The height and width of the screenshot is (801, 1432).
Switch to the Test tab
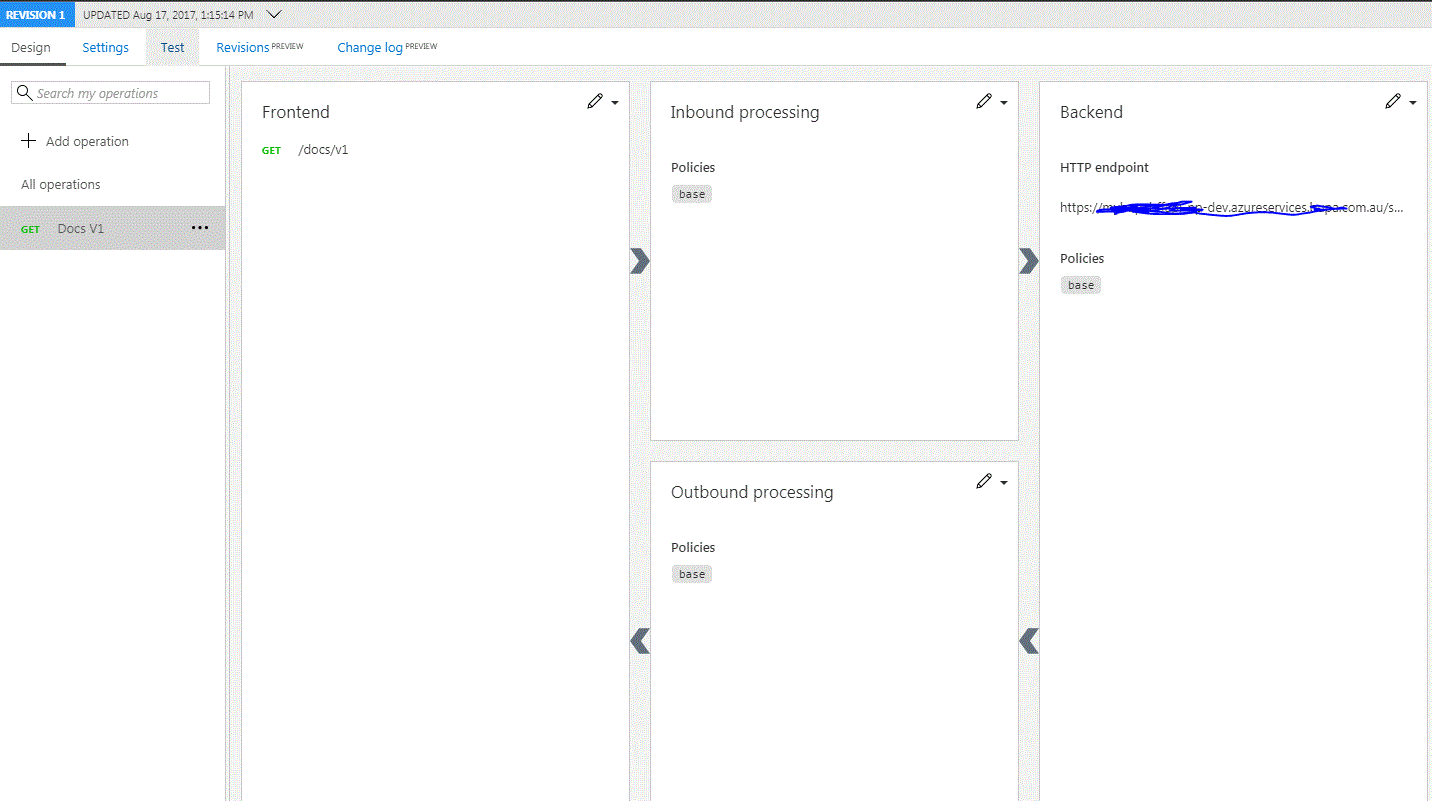pyautogui.click(x=172, y=47)
